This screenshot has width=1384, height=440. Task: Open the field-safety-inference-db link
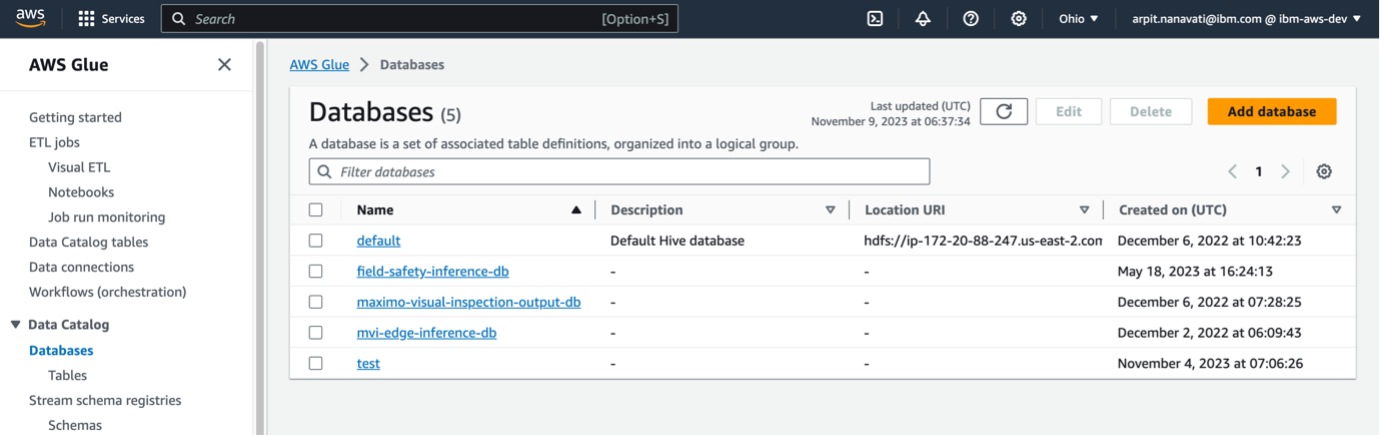coord(434,271)
